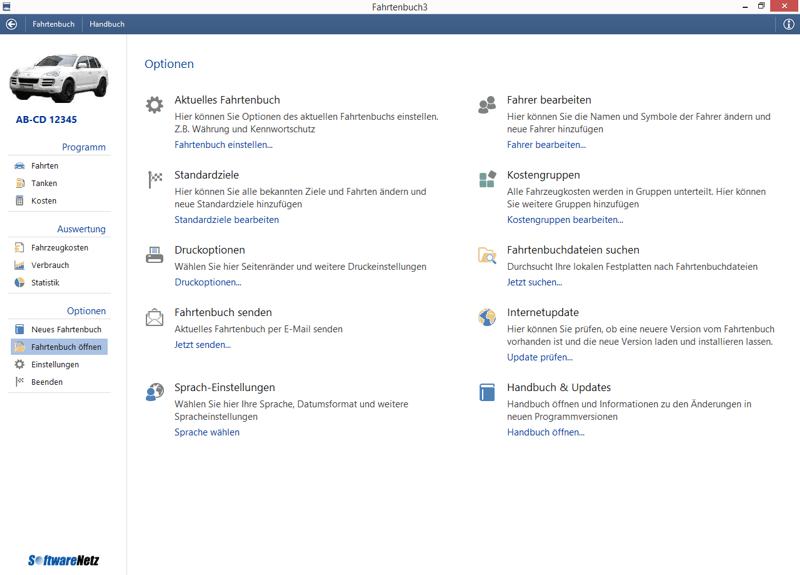Open the Fahrtenbuch menu in header
The width and height of the screenshot is (800, 575).
(x=53, y=24)
